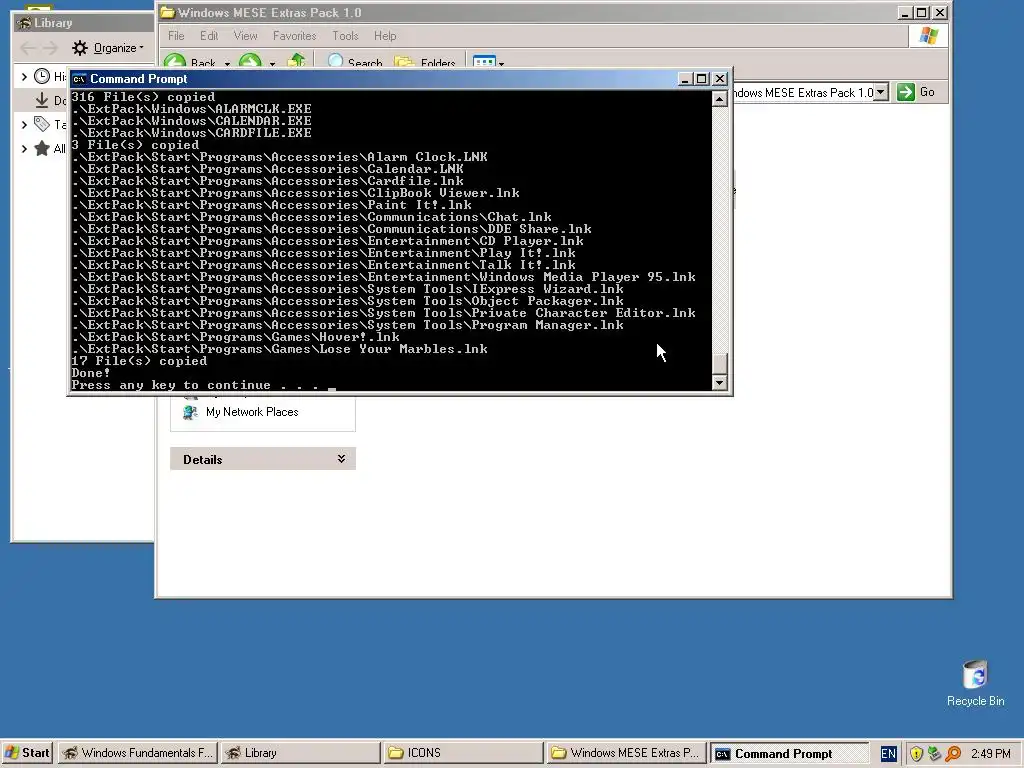
Task: Switch to Windows Fundamentals taskbar button
Action: pyautogui.click(x=138, y=753)
